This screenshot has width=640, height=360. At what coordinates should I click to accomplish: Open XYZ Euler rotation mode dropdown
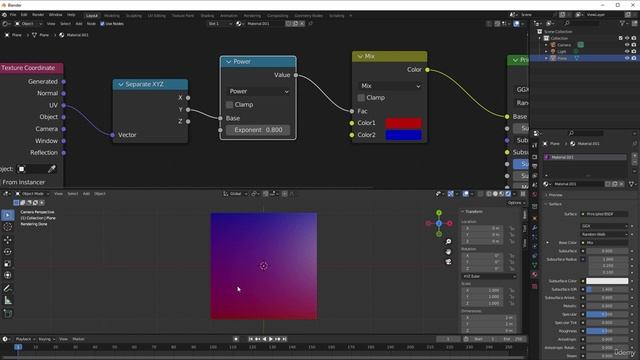coord(489,277)
